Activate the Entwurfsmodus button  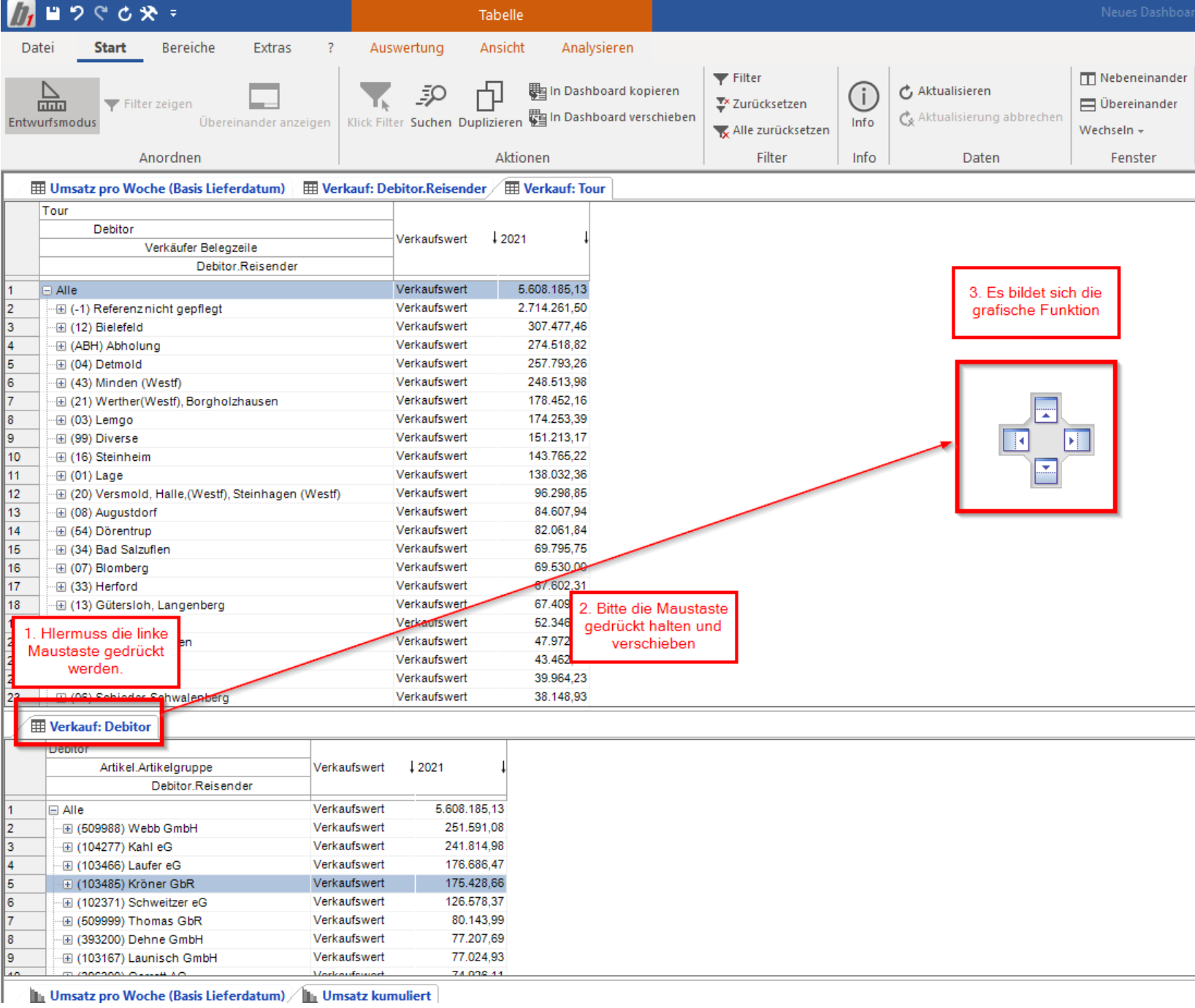point(52,106)
